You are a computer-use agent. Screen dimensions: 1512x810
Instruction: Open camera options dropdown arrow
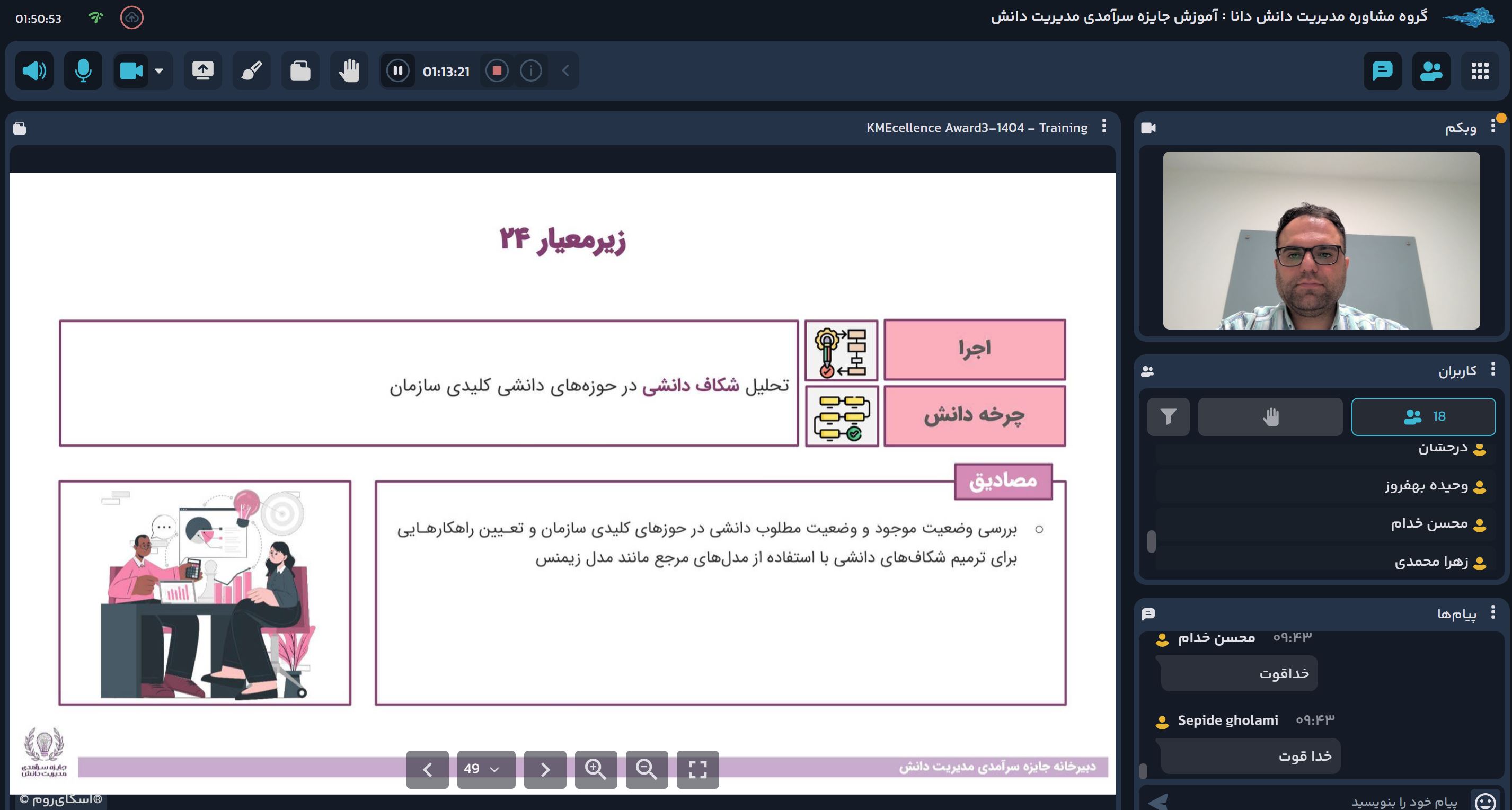[x=159, y=71]
